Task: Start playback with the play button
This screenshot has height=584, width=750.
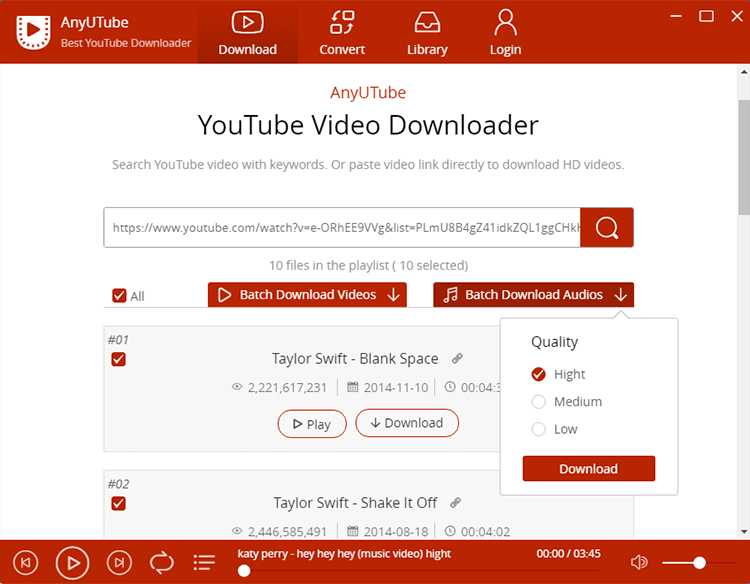Action: [72, 563]
